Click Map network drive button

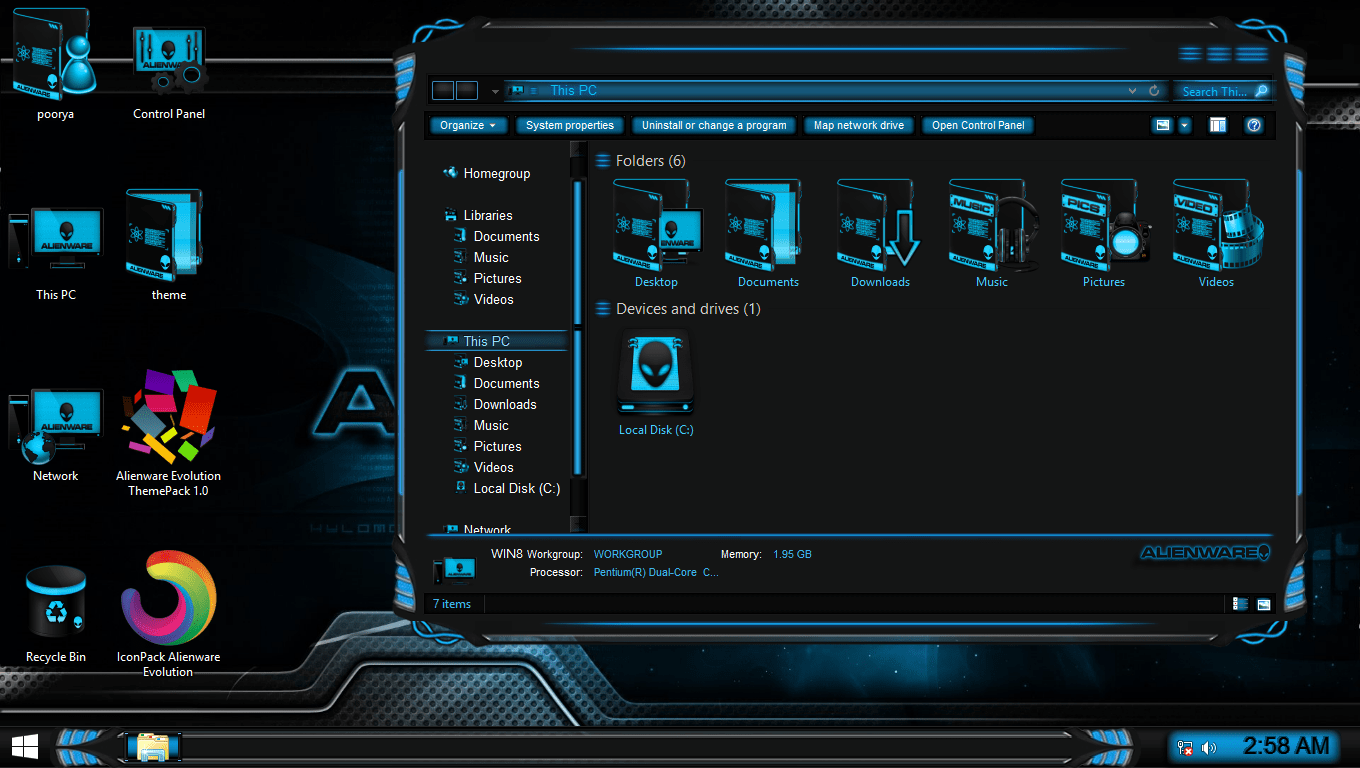point(859,125)
